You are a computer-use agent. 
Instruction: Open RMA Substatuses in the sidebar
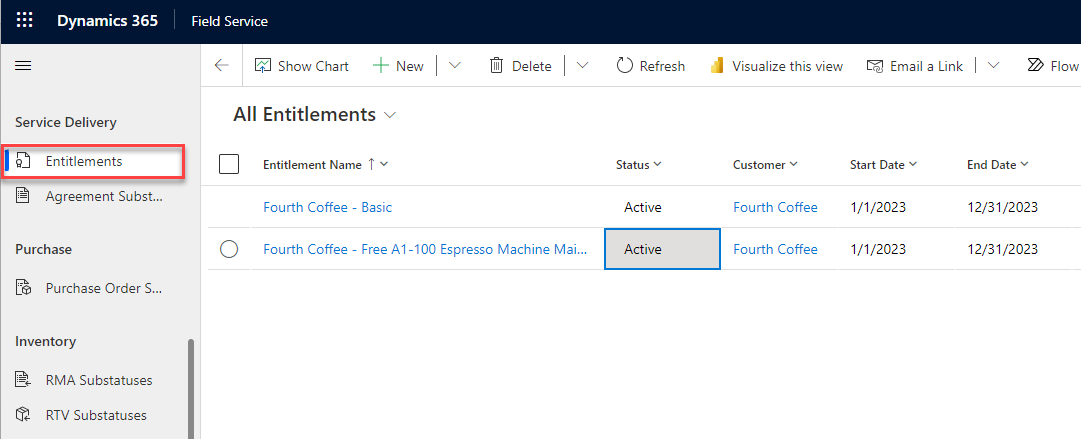click(97, 380)
